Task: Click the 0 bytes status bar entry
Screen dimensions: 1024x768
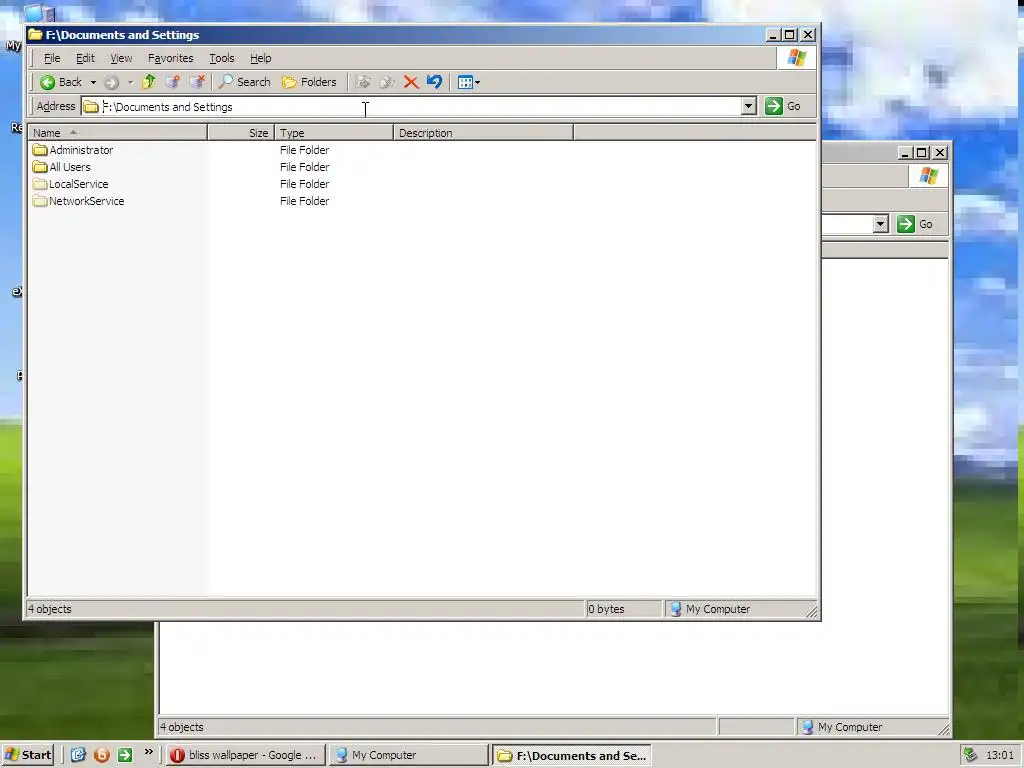Action: coord(606,609)
